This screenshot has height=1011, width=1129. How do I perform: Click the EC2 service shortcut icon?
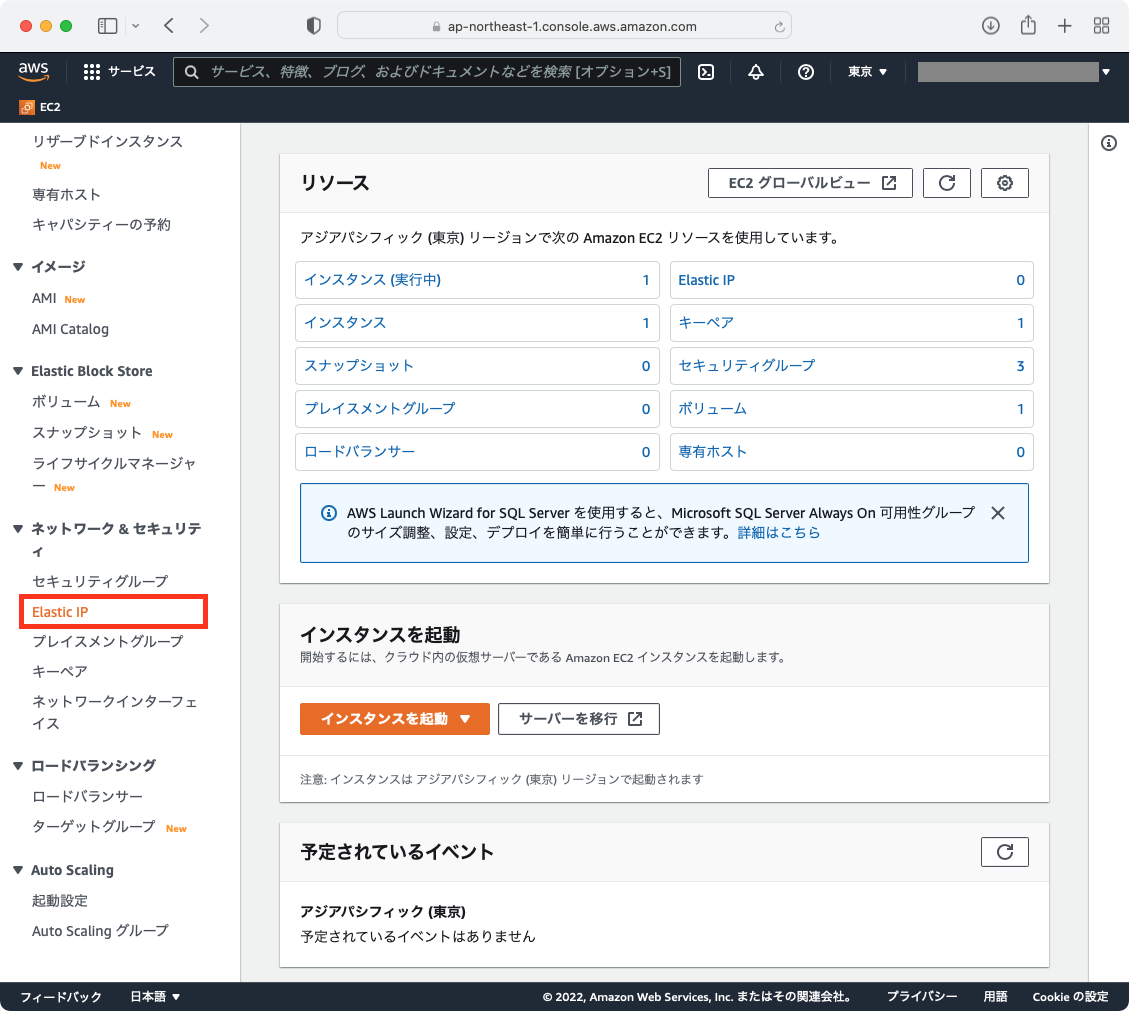[27, 107]
